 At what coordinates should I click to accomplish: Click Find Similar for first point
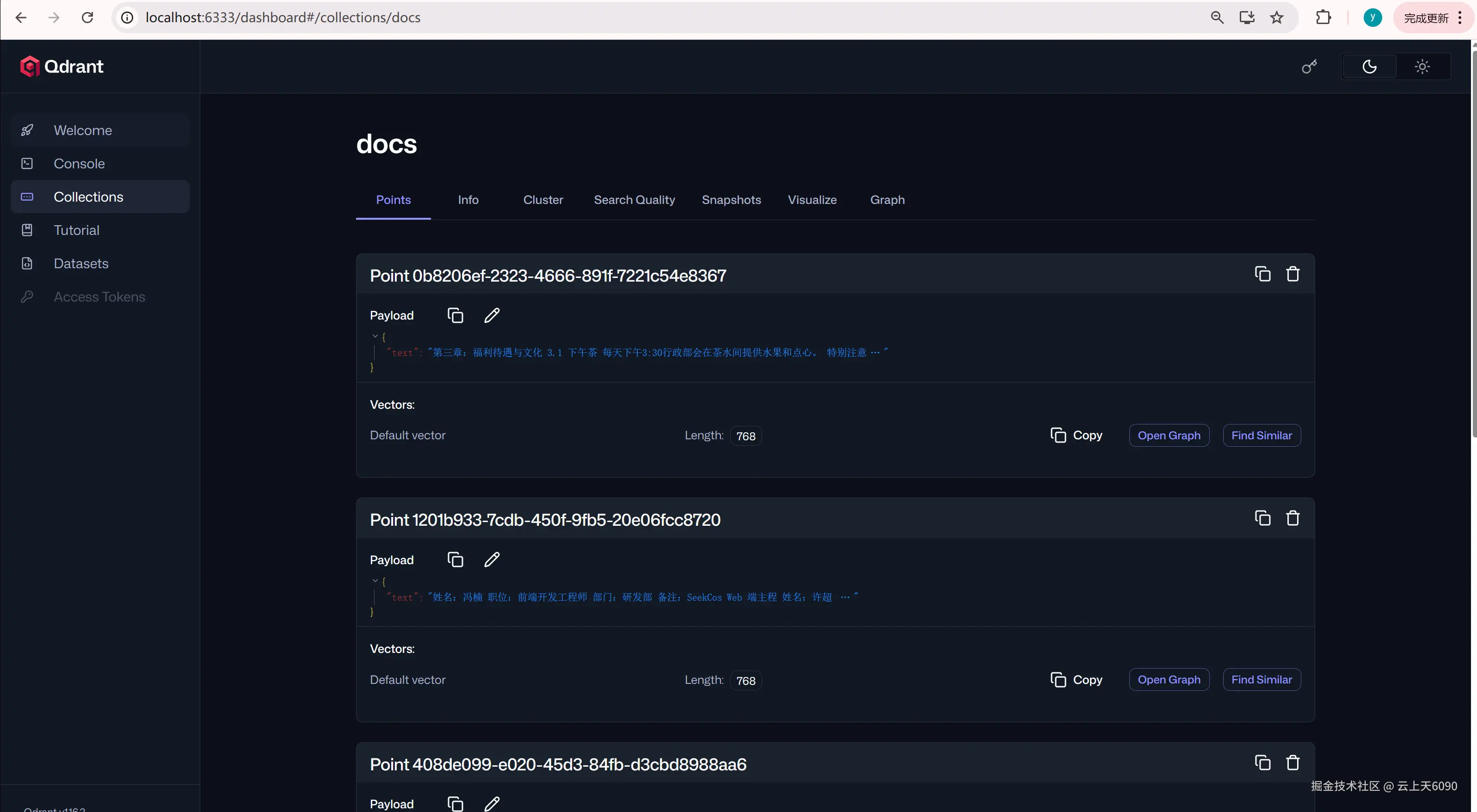1262,435
